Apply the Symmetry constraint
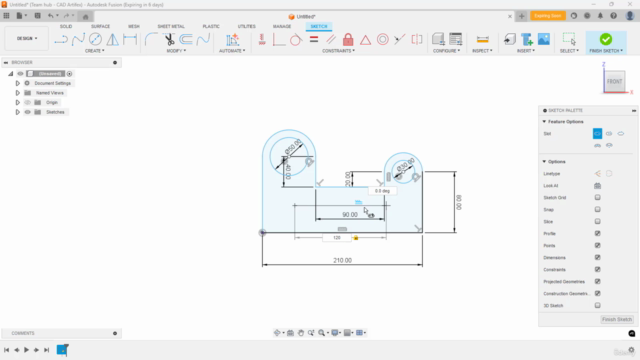This screenshot has width=640, height=360. click(x=417, y=40)
